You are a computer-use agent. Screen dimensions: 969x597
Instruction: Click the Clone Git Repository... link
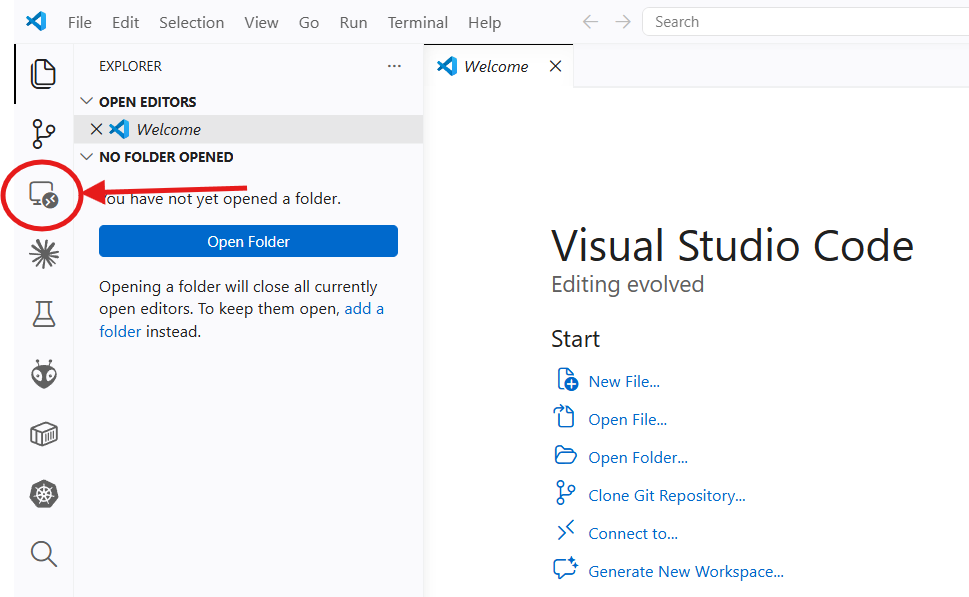[x=667, y=496]
